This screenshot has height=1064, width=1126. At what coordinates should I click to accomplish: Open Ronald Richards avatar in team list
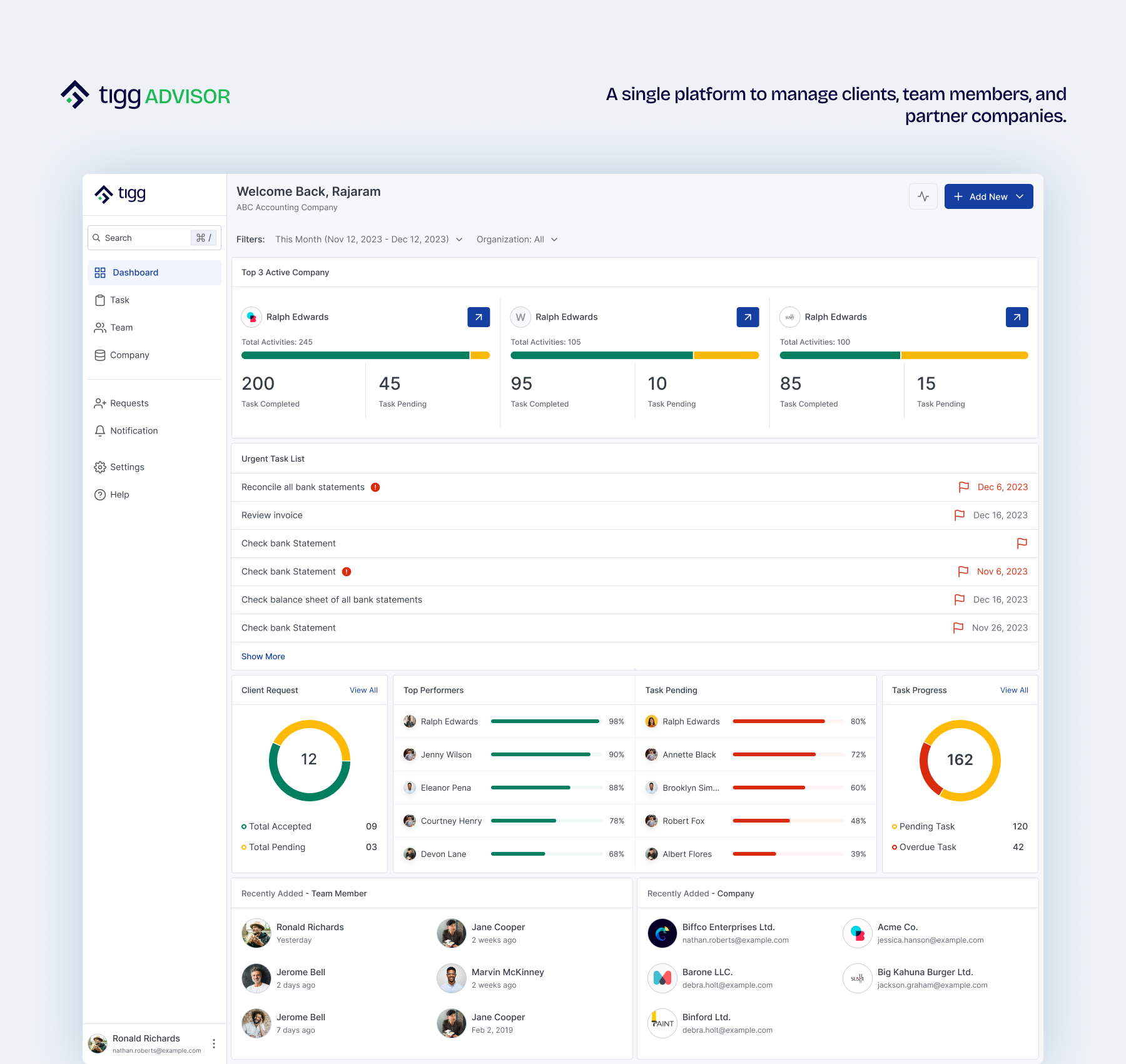[x=256, y=933]
